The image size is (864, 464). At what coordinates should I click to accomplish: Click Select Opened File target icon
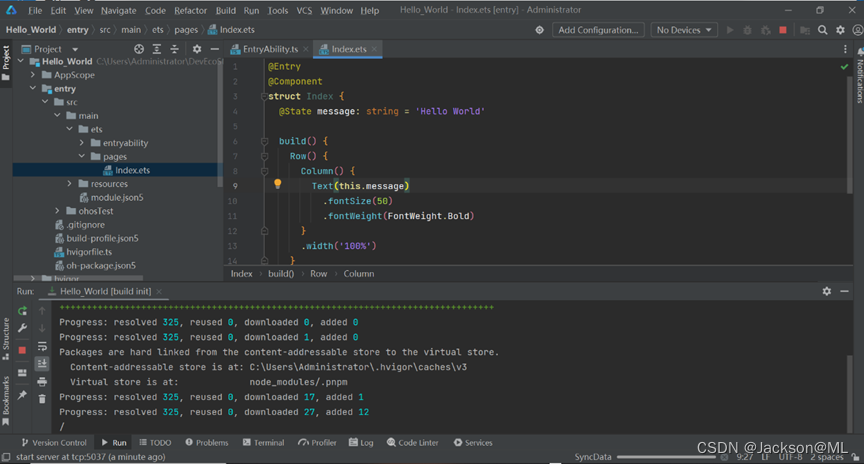[139, 49]
